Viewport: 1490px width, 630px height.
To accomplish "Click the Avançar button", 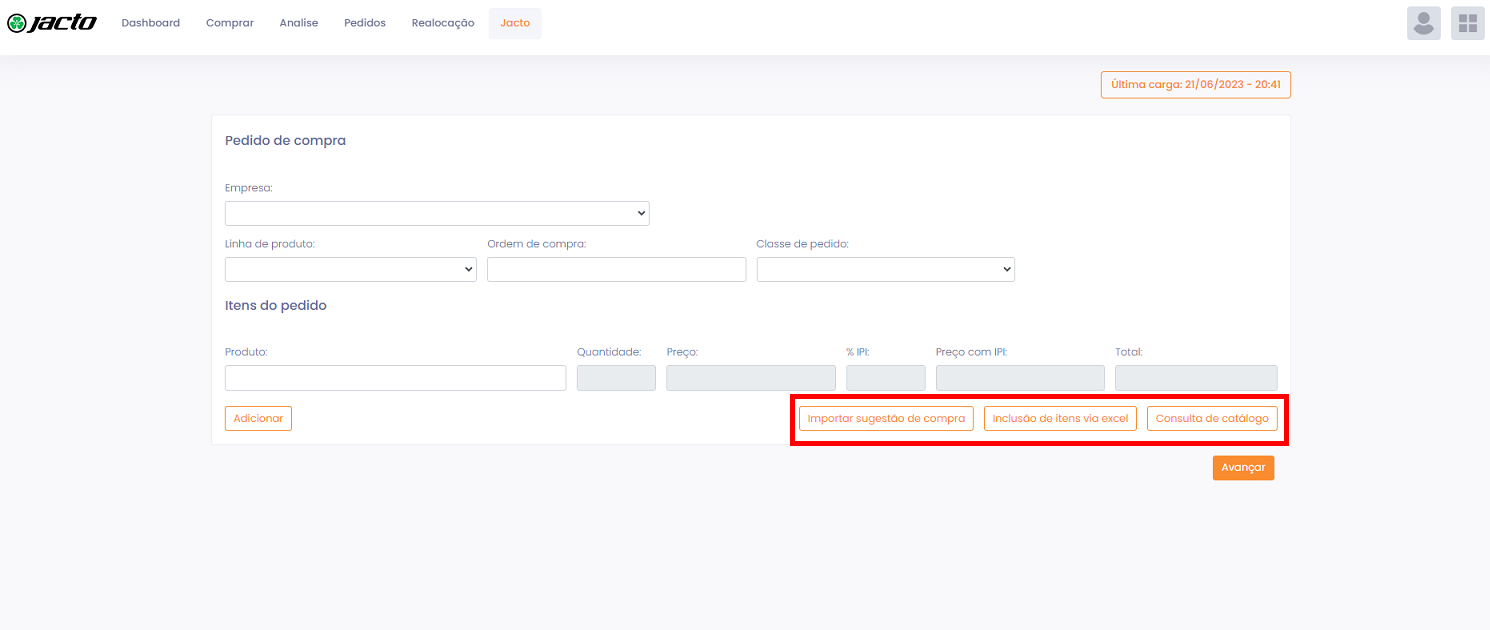I will 1243,468.
